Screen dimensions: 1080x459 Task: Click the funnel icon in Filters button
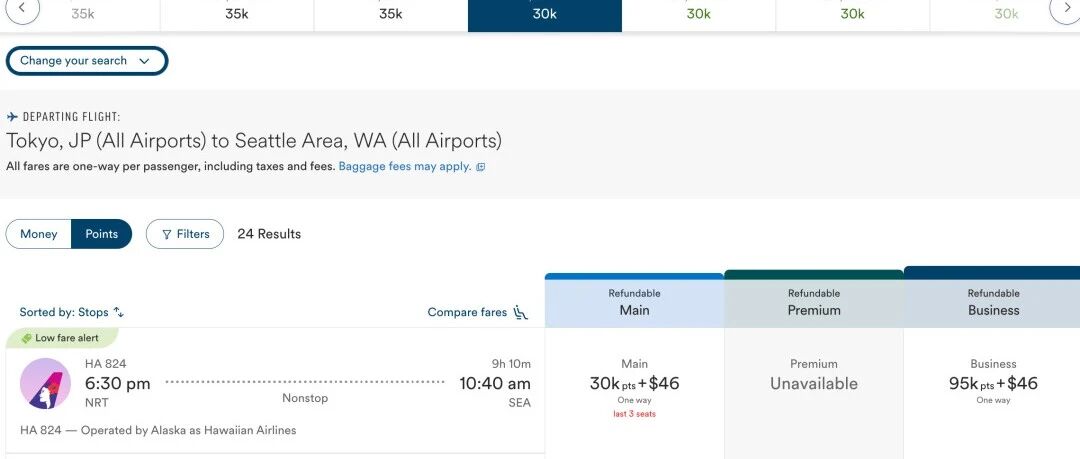click(x=167, y=234)
